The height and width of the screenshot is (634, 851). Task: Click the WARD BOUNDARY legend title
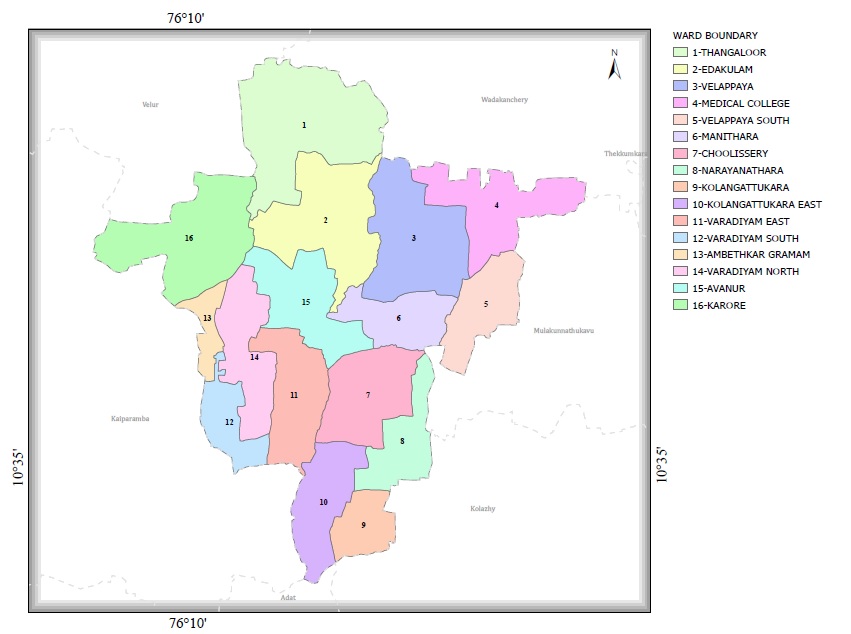(x=715, y=35)
